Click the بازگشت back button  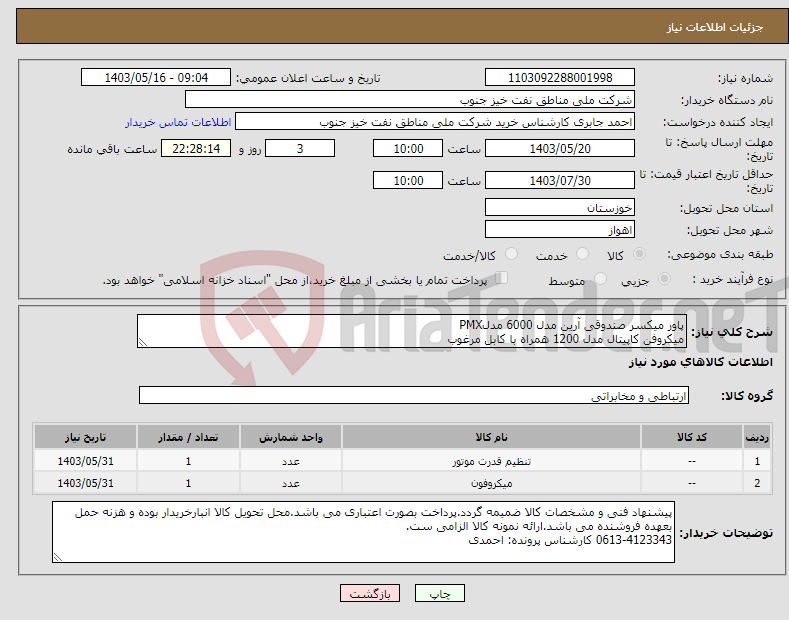click(x=370, y=593)
